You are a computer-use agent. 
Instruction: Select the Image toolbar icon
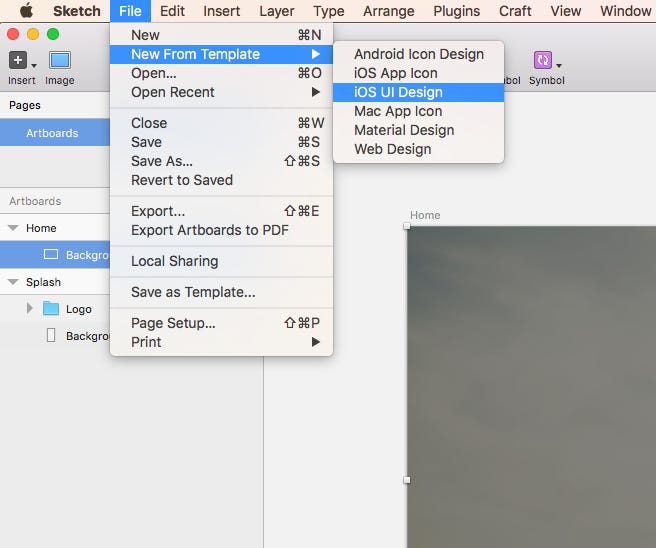[x=60, y=60]
